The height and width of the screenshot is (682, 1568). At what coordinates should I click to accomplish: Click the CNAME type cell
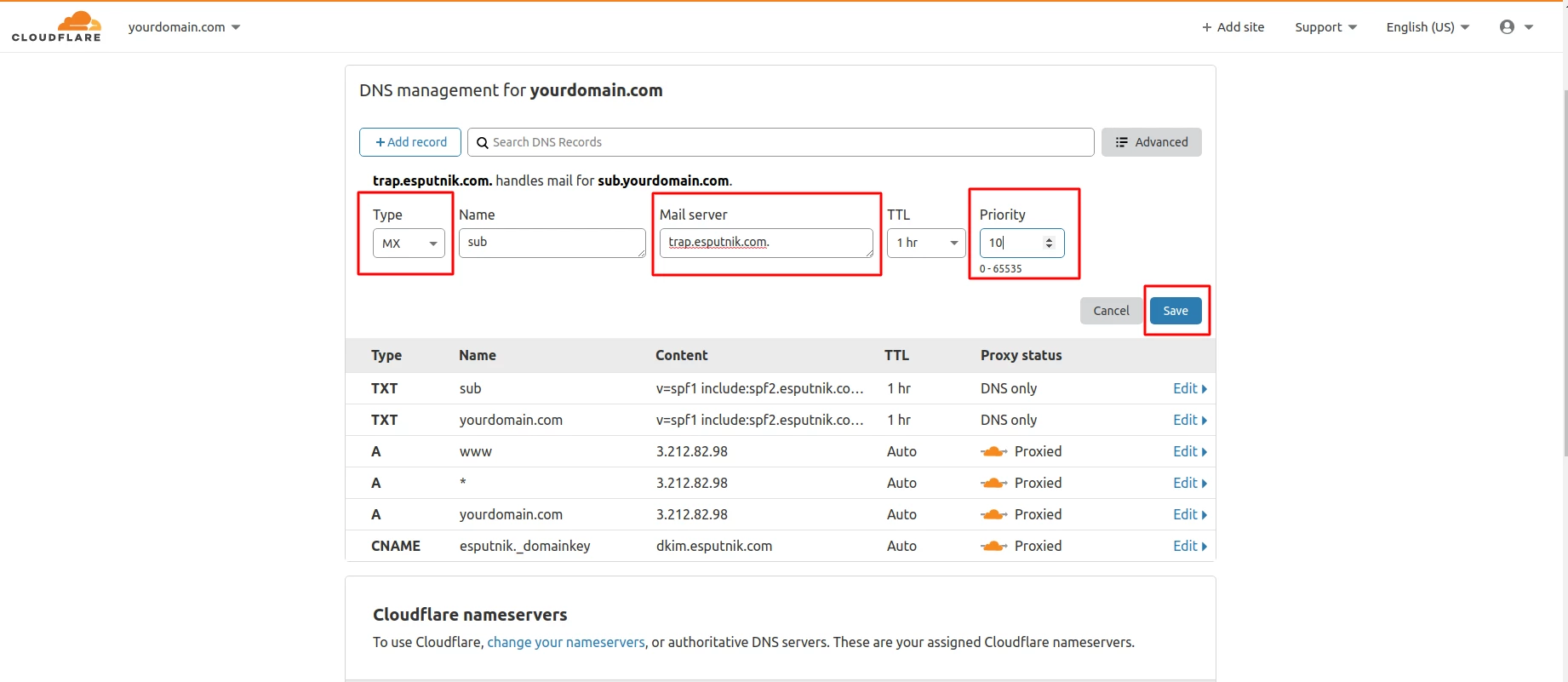396,546
